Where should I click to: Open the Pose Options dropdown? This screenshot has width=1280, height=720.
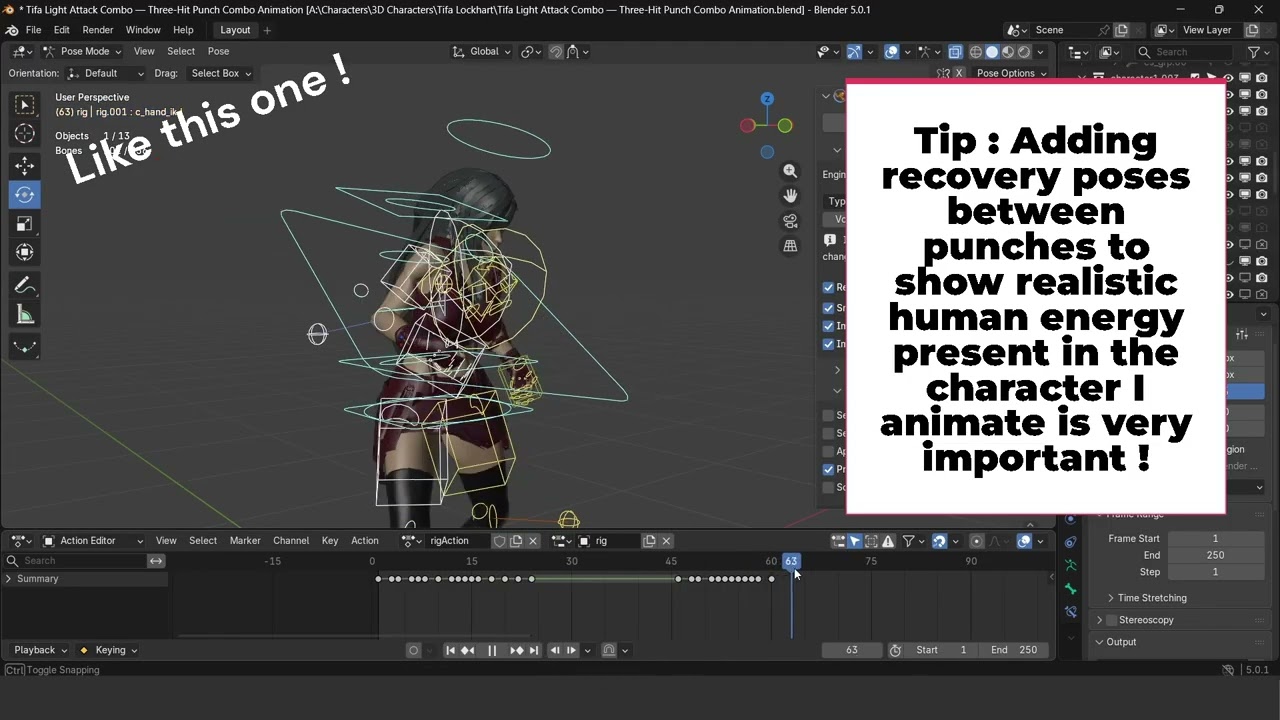point(1011,73)
